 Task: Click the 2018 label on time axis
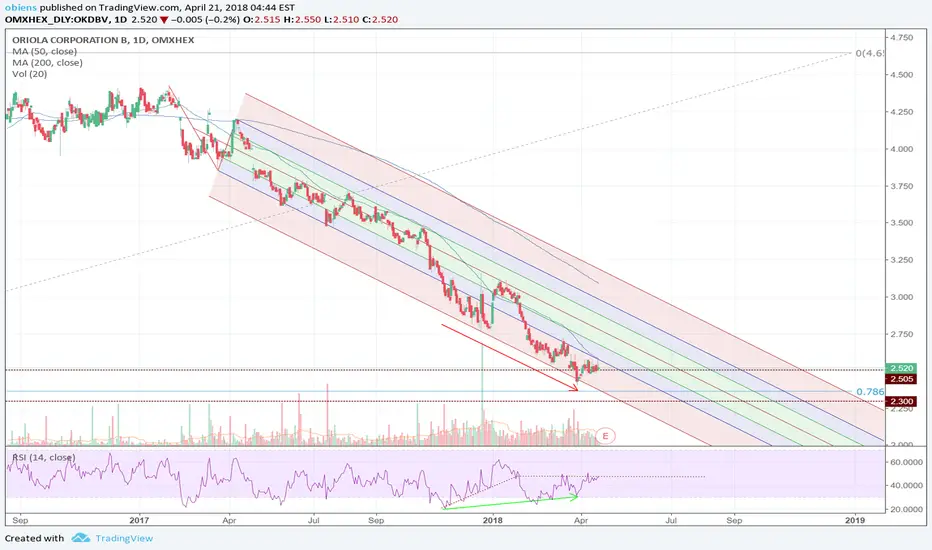tap(493, 520)
